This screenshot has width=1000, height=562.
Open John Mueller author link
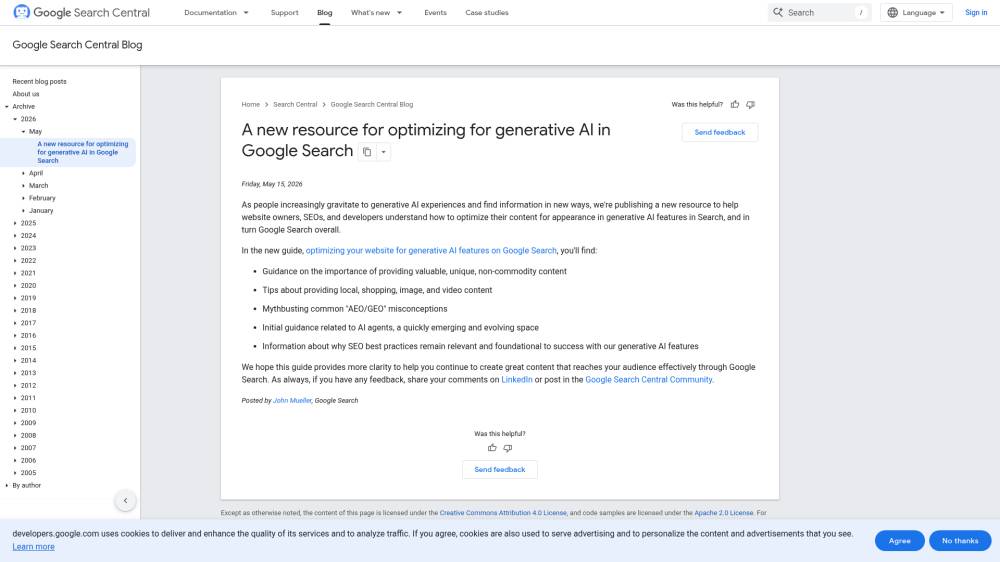click(x=292, y=401)
